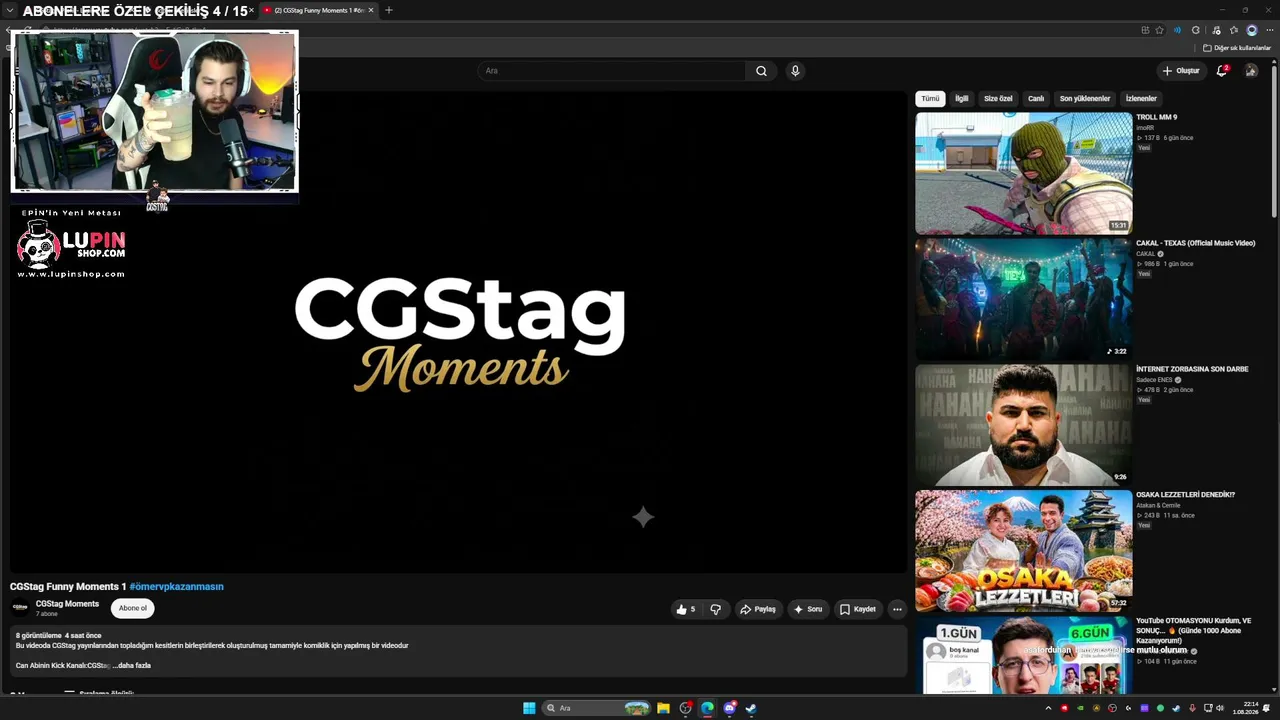Screen dimensions: 1280x720
Task: Open the 'CAKAL - TEXAS' music video thumbnail
Action: 1023,299
